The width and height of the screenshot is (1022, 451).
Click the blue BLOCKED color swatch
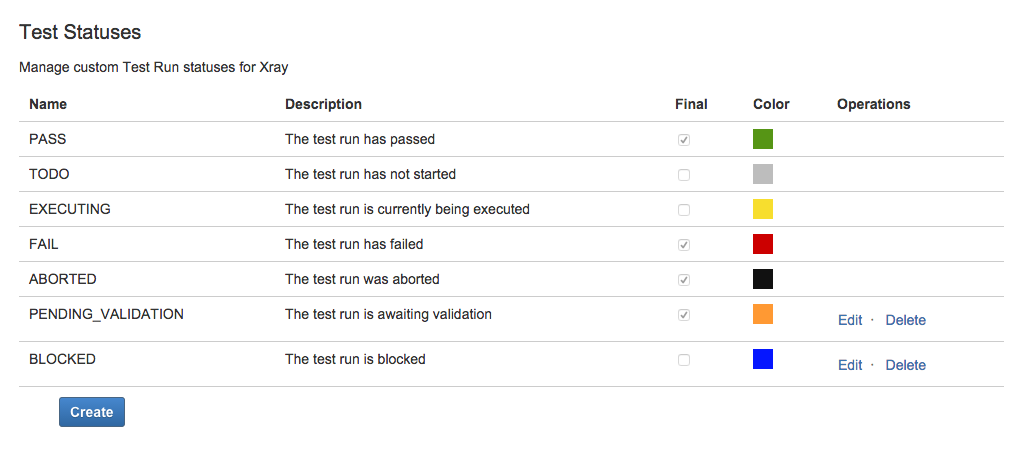point(763,359)
